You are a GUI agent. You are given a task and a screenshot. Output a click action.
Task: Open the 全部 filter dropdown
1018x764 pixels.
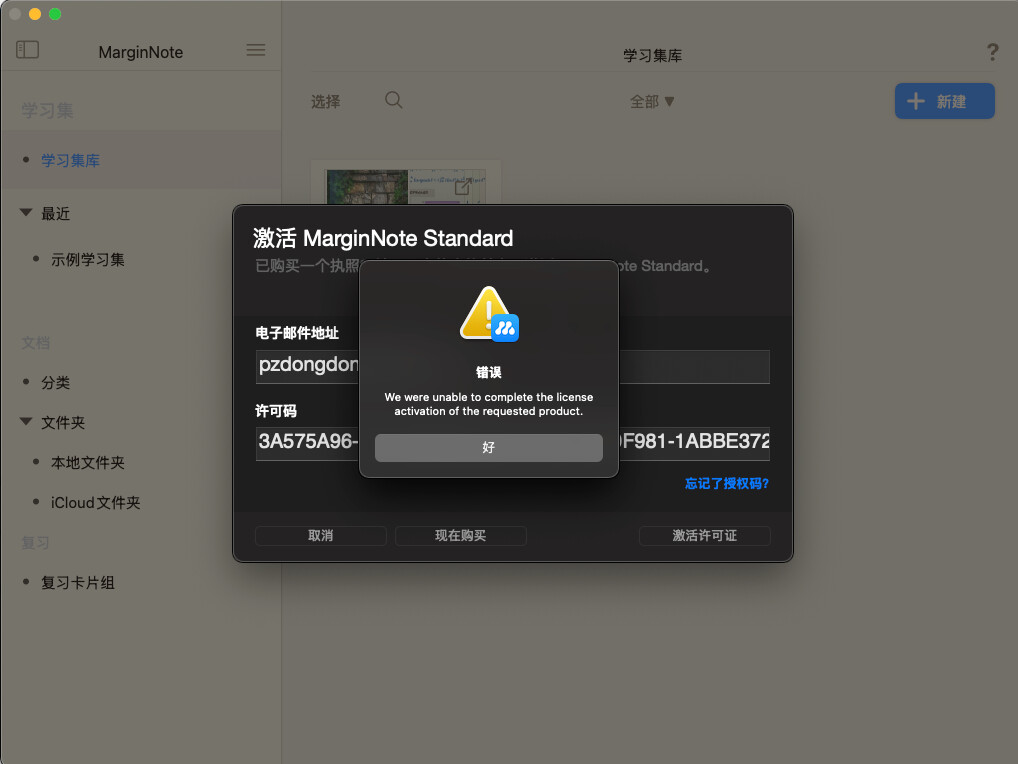(652, 102)
